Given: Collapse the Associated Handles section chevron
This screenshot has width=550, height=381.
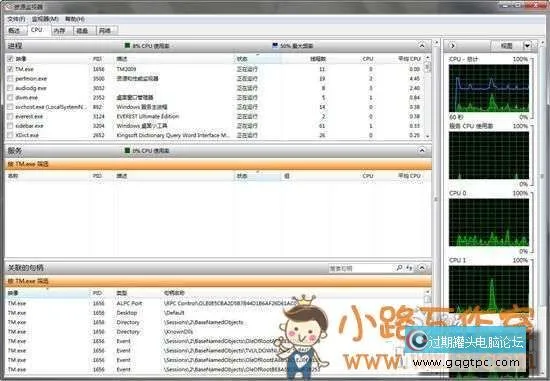Looking at the screenshot, I should click(422, 268).
